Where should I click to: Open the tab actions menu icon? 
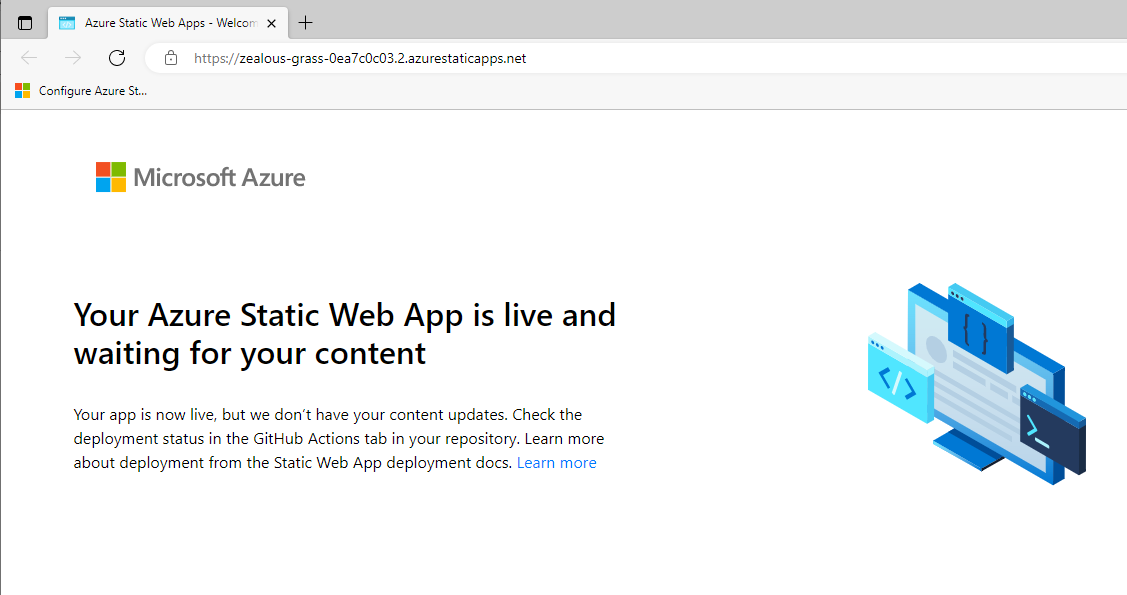(25, 23)
